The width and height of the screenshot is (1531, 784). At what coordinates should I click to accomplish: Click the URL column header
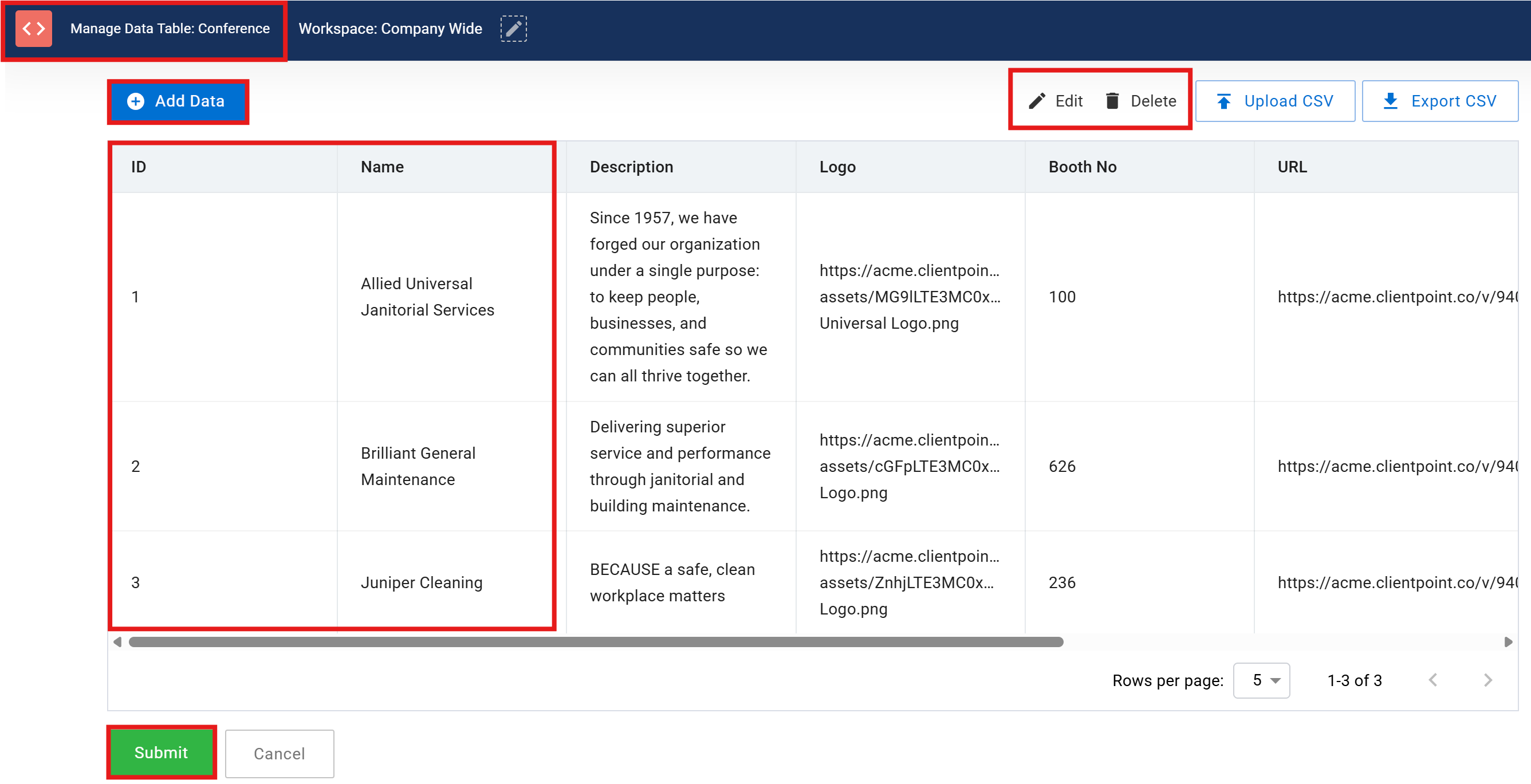1387,167
